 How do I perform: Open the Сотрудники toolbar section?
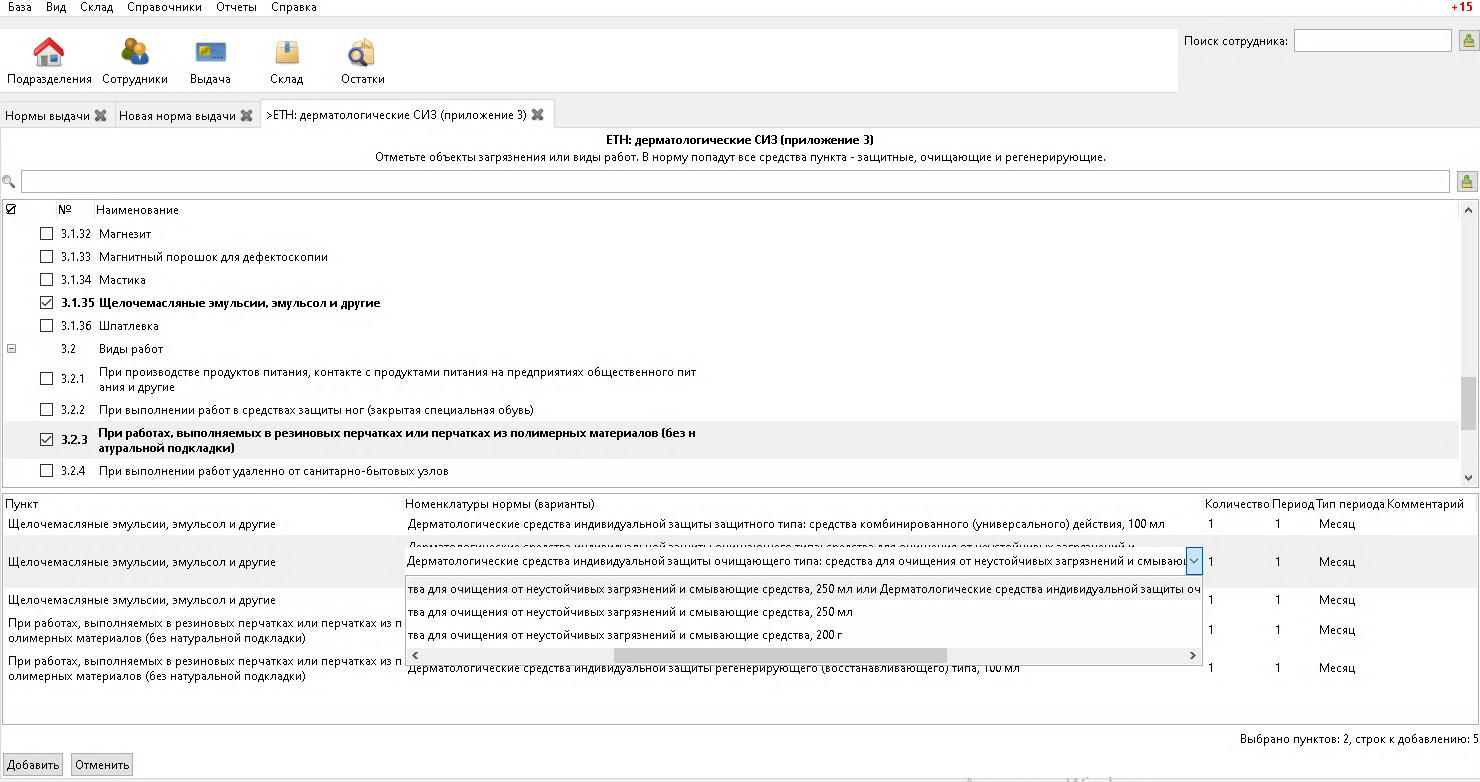[135, 61]
